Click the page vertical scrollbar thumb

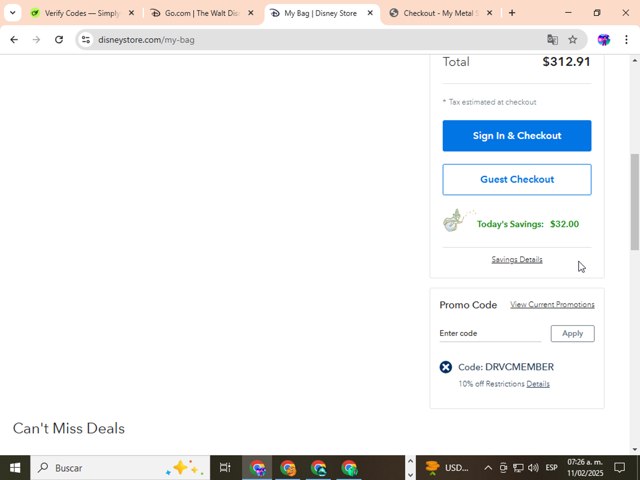(635, 202)
